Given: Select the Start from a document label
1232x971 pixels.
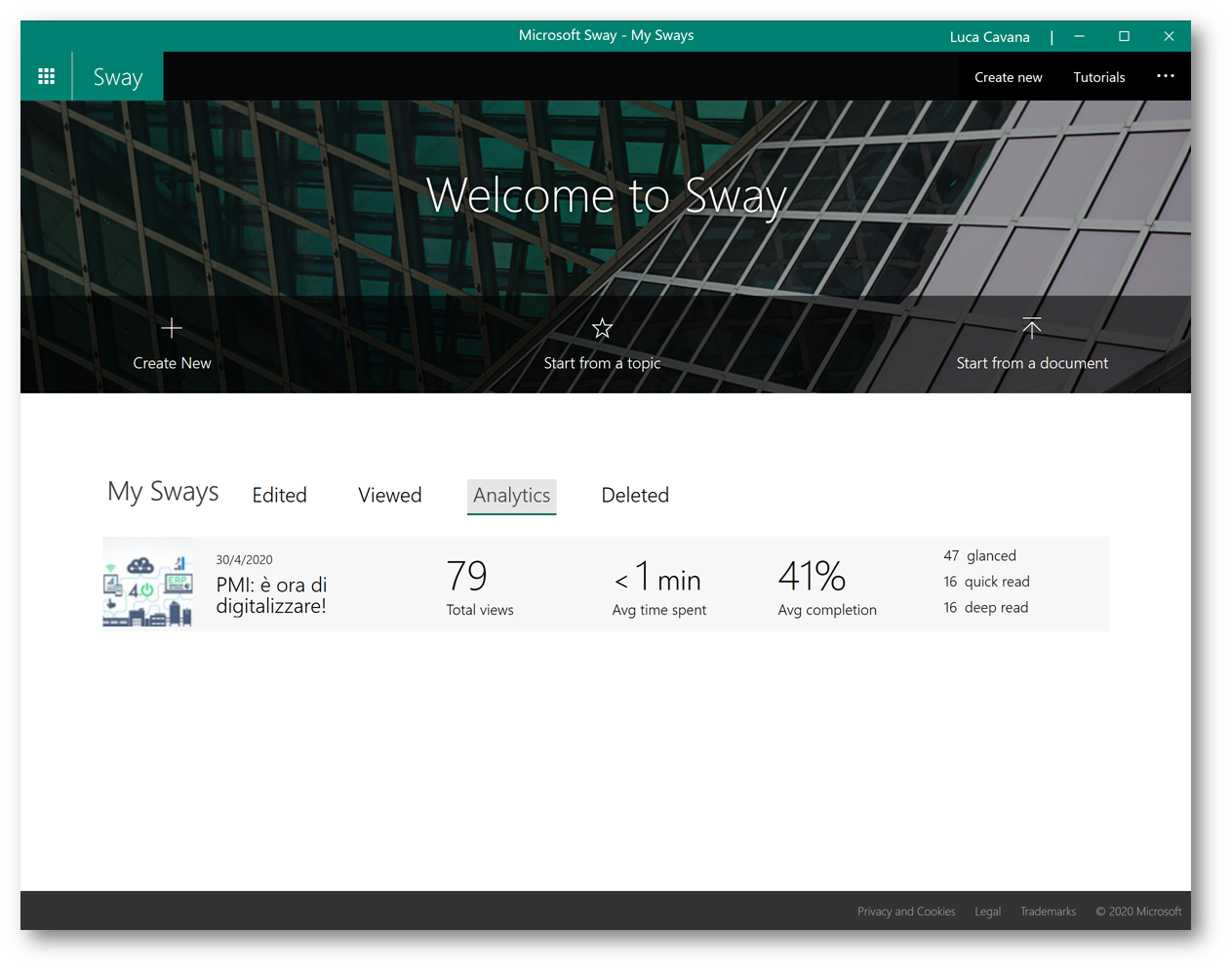Looking at the screenshot, I should coord(1032,363).
